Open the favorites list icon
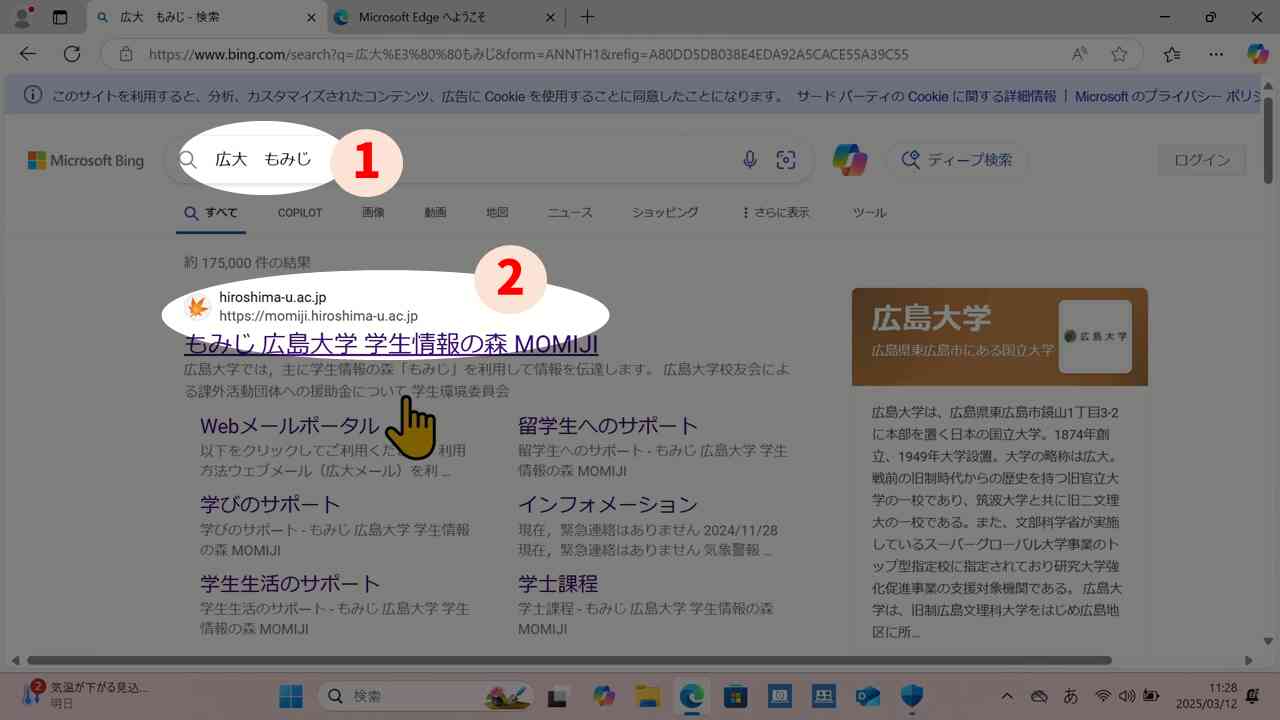Image resolution: width=1280 pixels, height=720 pixels. tap(1173, 54)
